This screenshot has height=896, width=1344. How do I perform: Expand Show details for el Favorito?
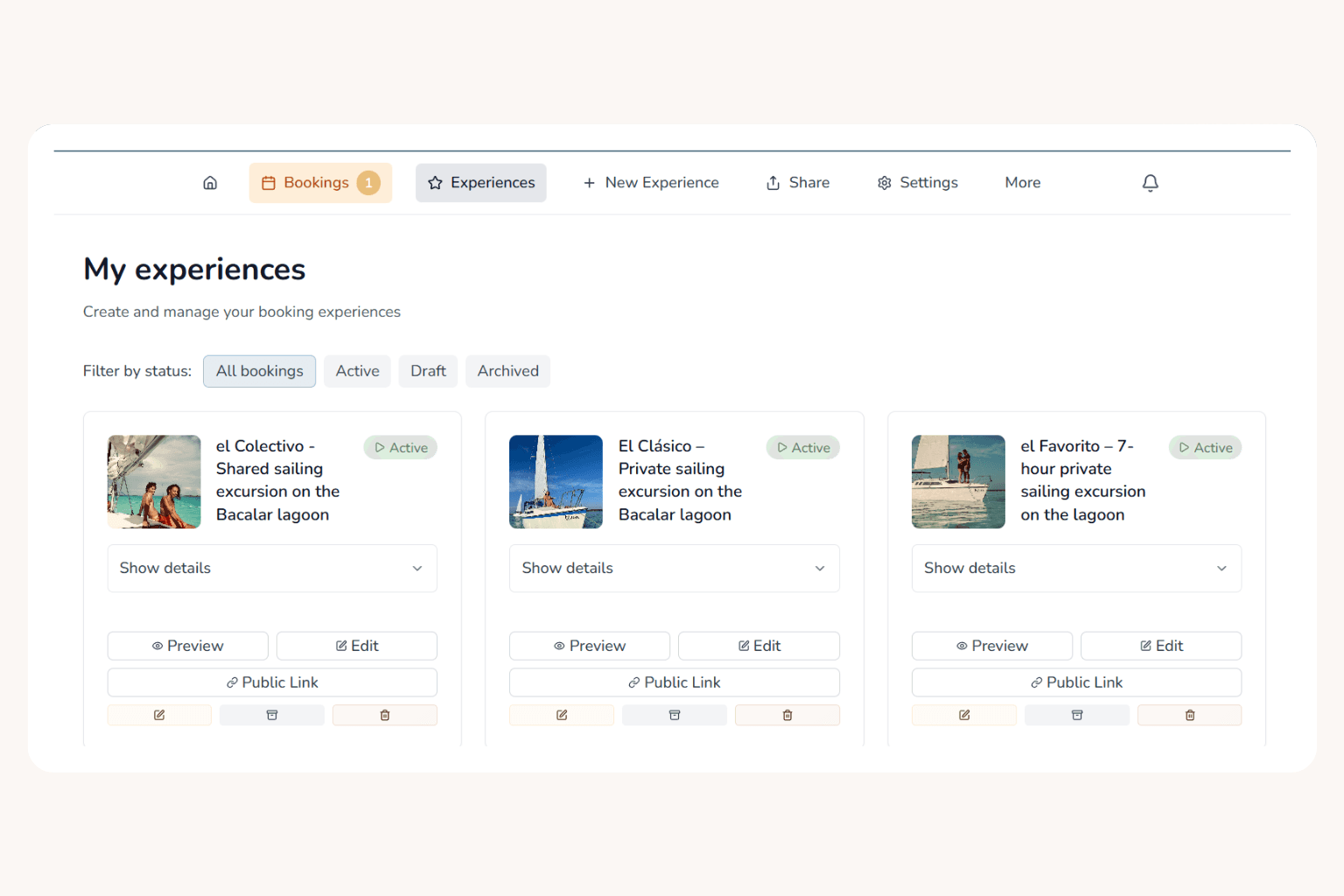pos(1075,568)
